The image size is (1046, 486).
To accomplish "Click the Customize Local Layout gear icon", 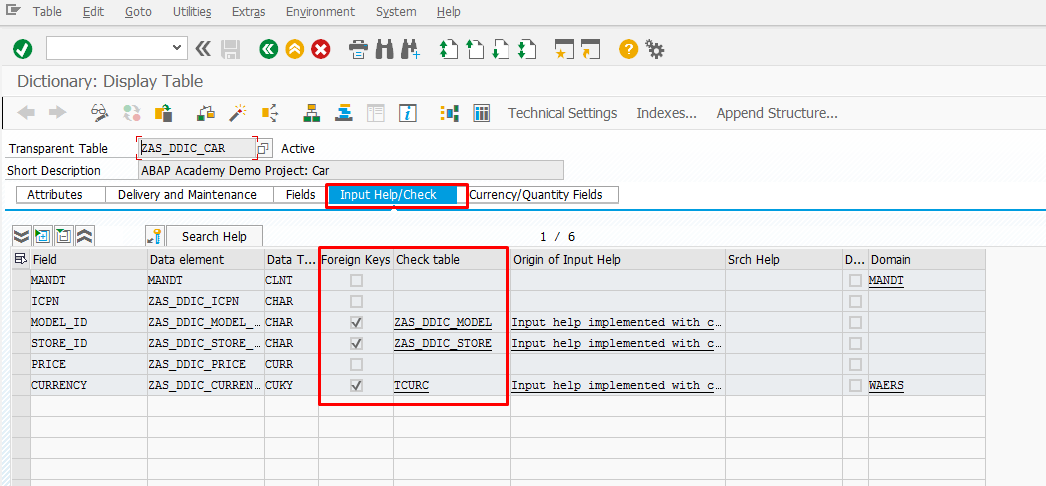I will tap(655, 48).
